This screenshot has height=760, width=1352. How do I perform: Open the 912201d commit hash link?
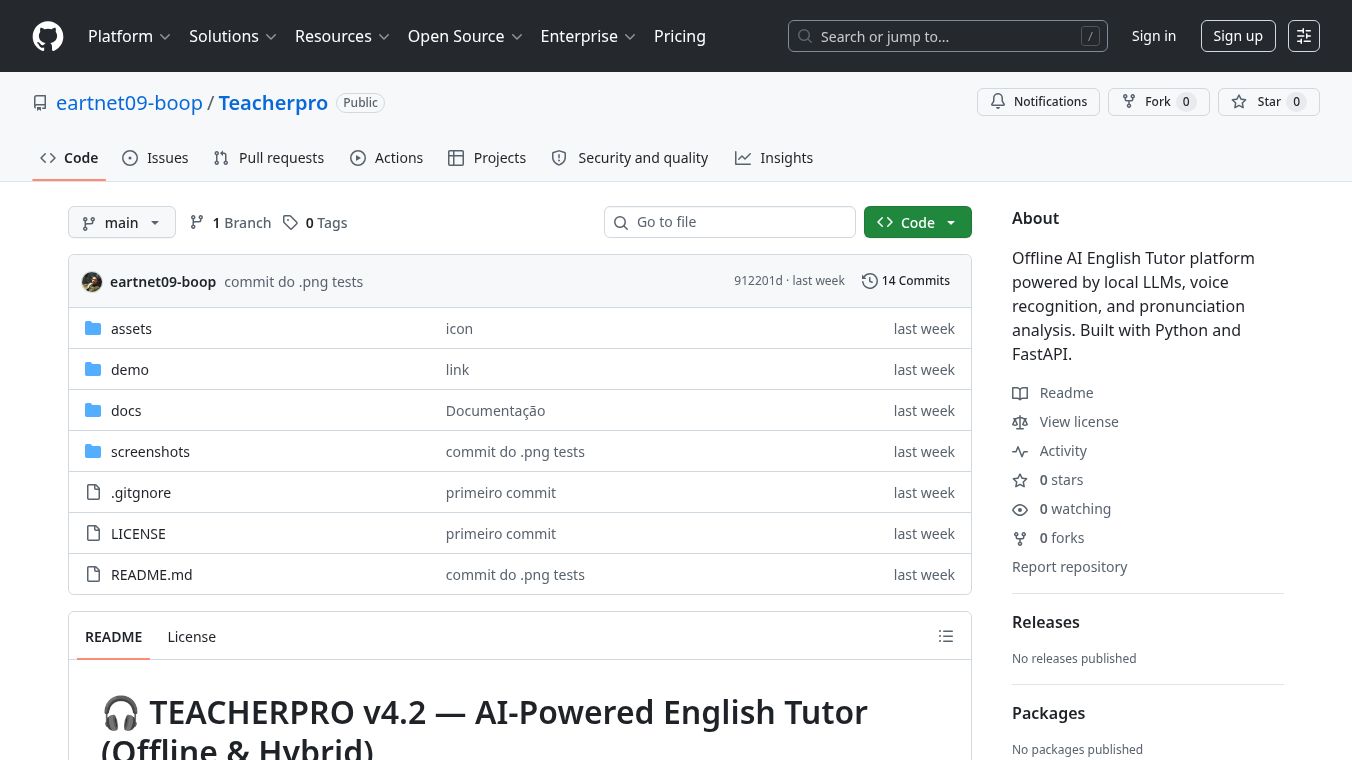click(758, 281)
